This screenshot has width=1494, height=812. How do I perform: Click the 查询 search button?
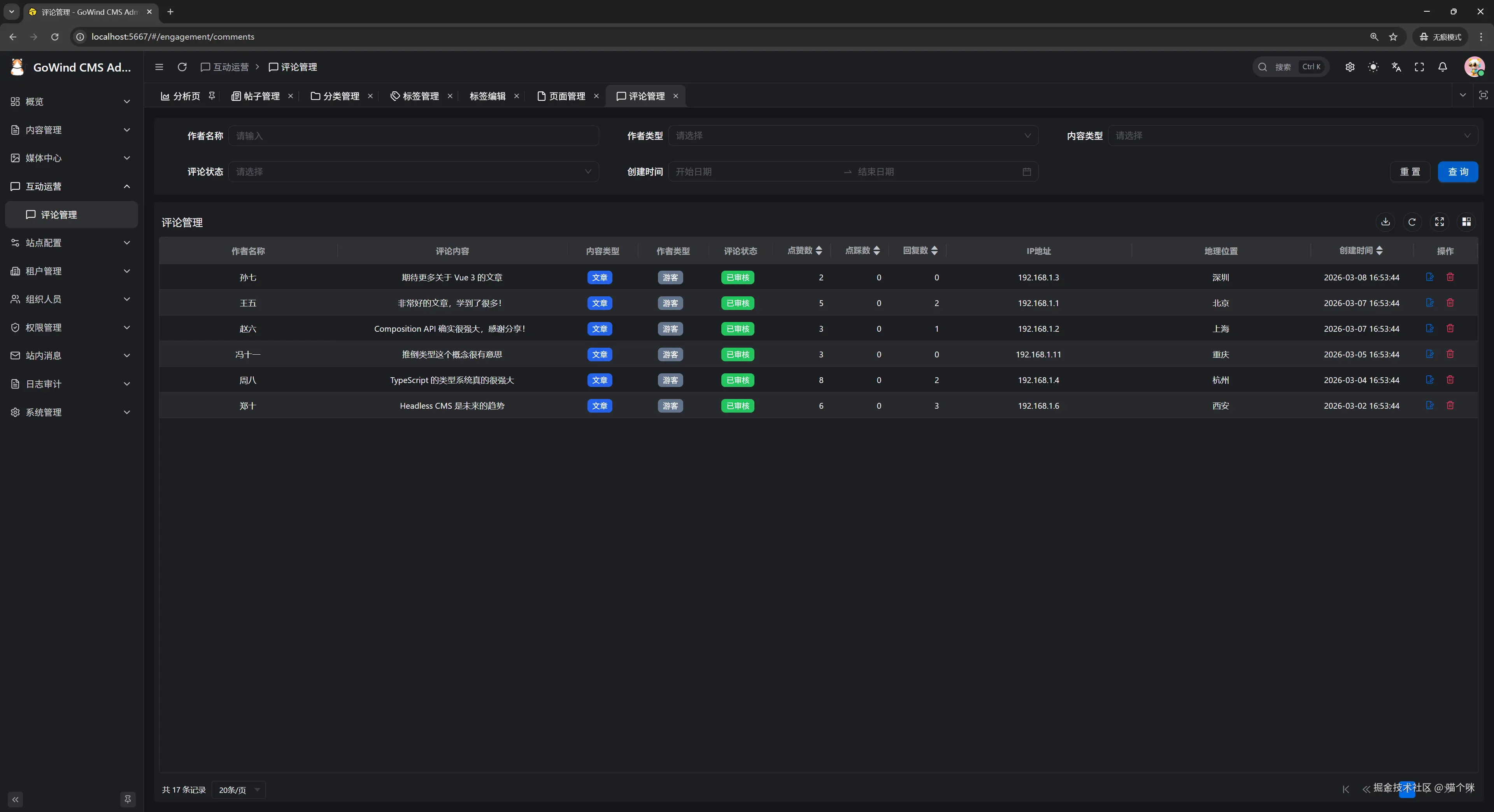[x=1457, y=171]
